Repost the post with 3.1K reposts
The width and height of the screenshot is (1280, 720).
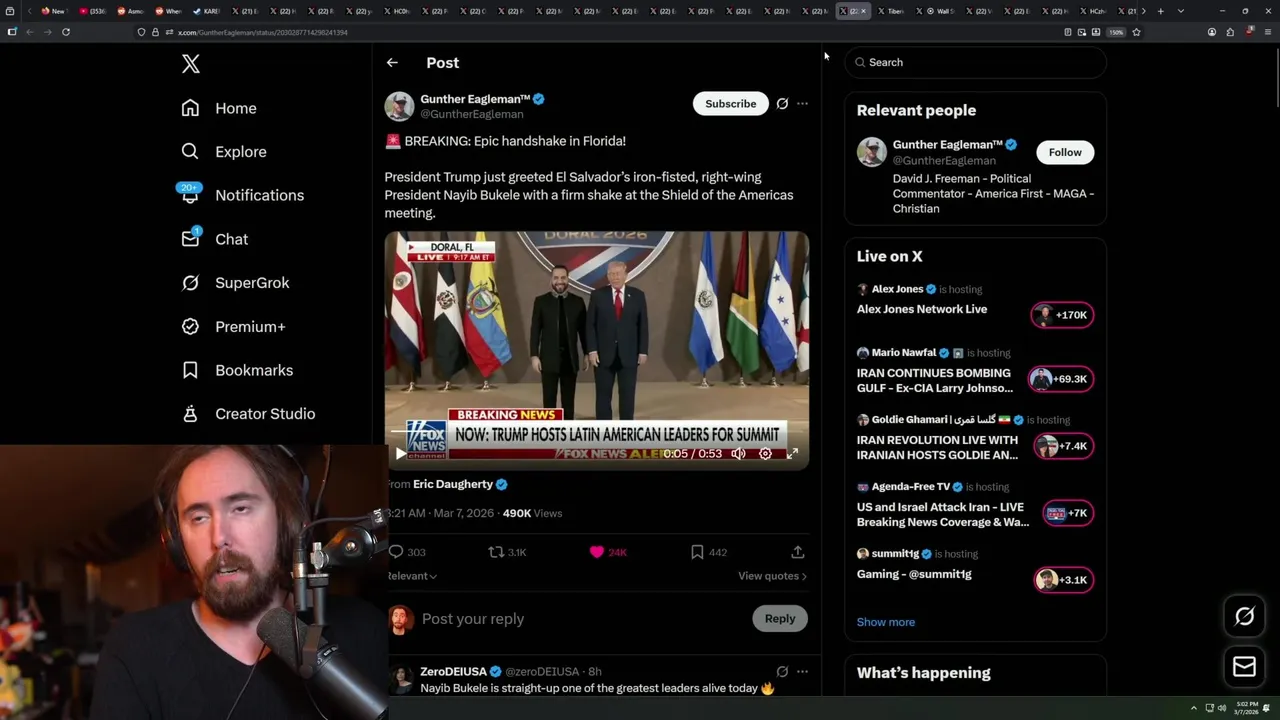[x=507, y=552]
